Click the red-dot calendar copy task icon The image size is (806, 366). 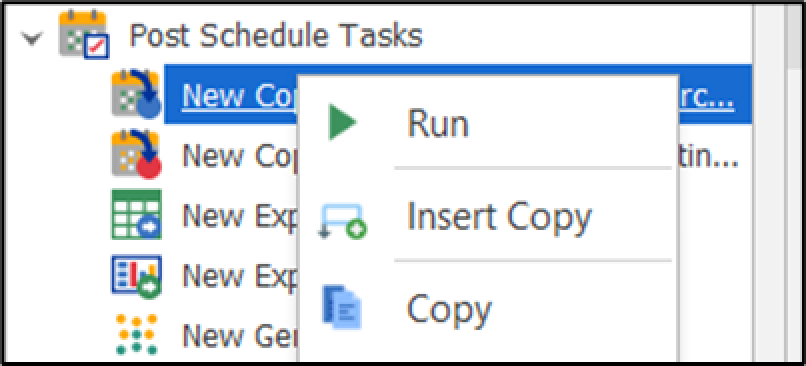(x=136, y=154)
